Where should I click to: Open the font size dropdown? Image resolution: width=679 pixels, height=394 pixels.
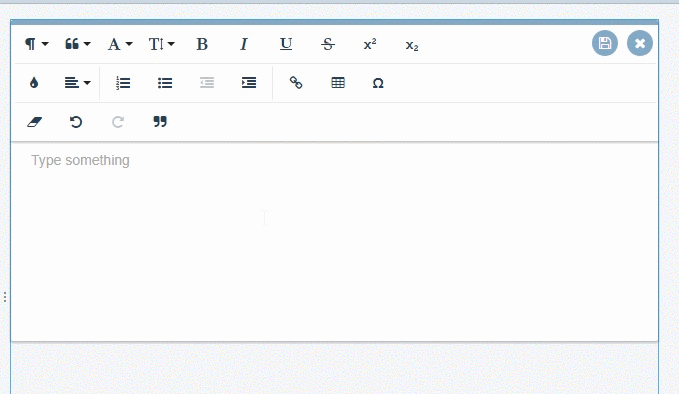(161, 44)
